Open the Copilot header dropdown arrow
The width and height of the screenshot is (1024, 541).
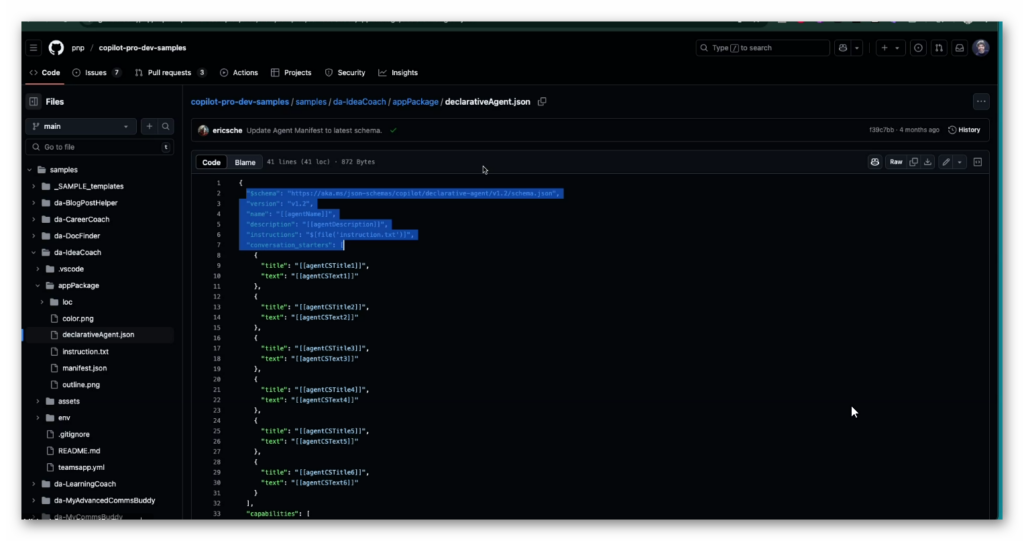[857, 48]
